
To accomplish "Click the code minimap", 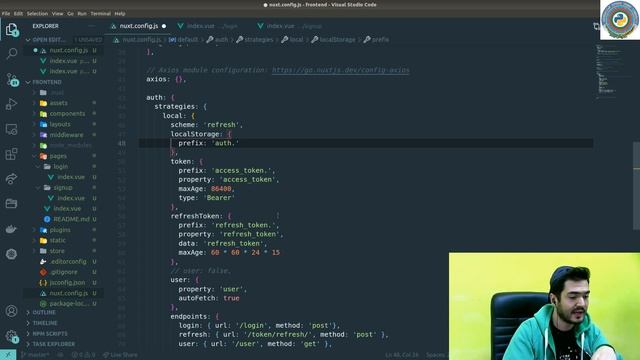I will pos(611,71).
